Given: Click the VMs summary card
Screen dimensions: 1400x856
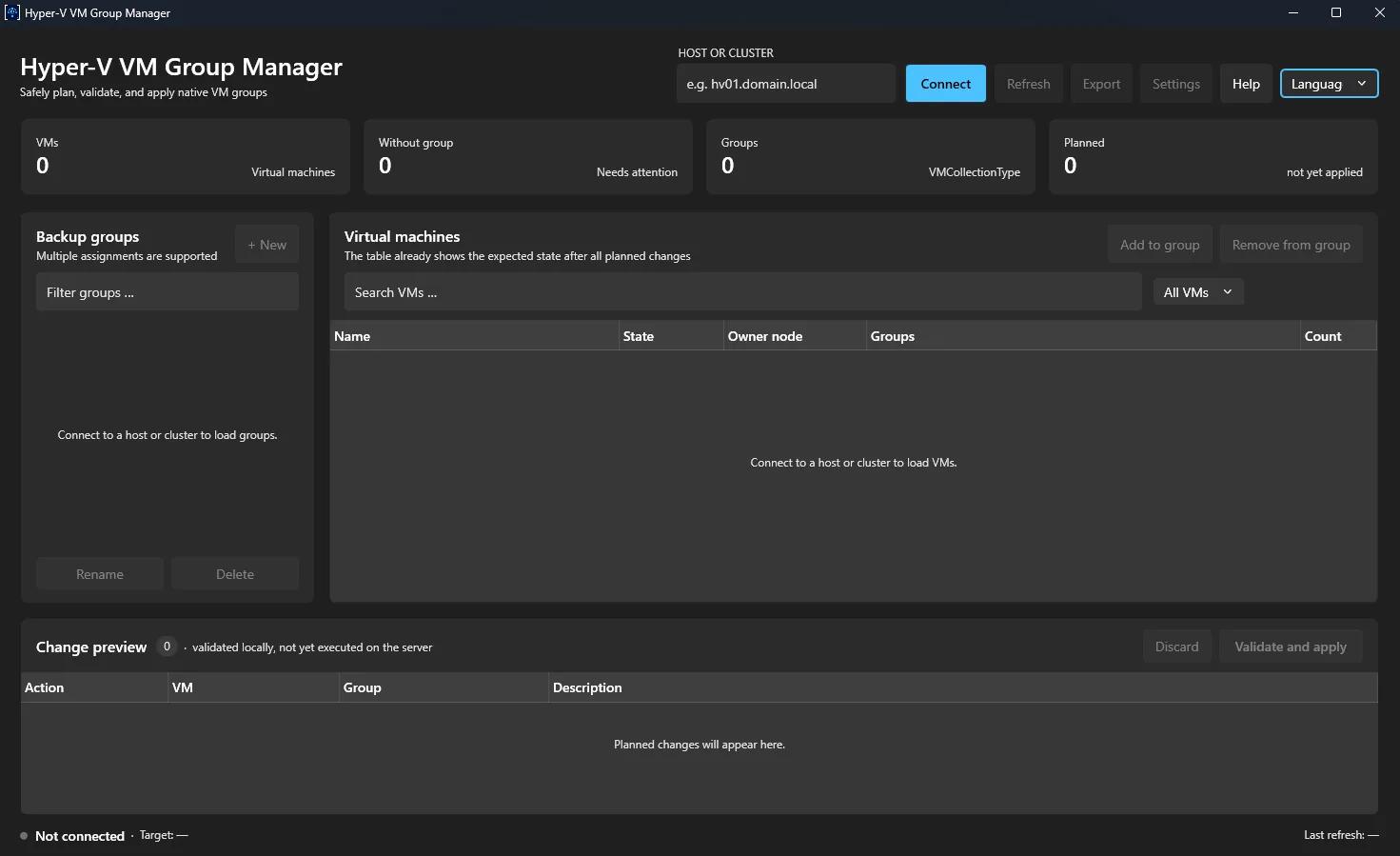Looking at the screenshot, I should pos(186,157).
